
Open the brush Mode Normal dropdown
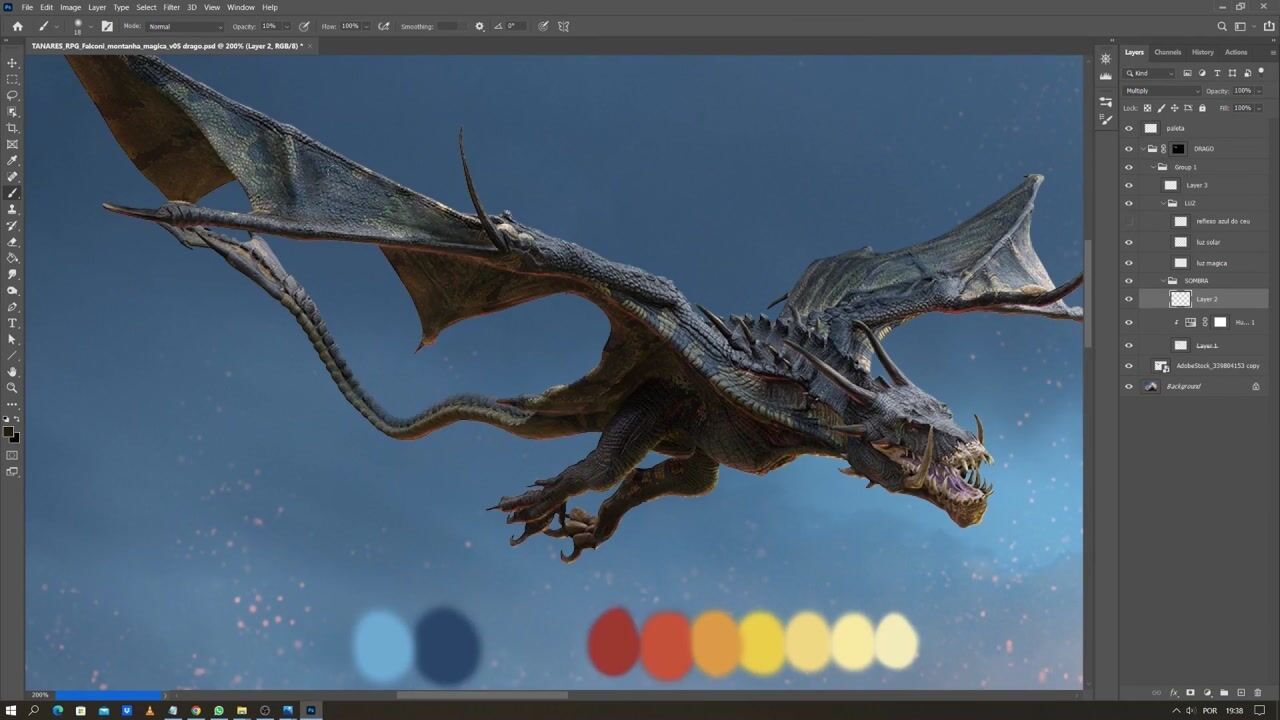click(185, 27)
